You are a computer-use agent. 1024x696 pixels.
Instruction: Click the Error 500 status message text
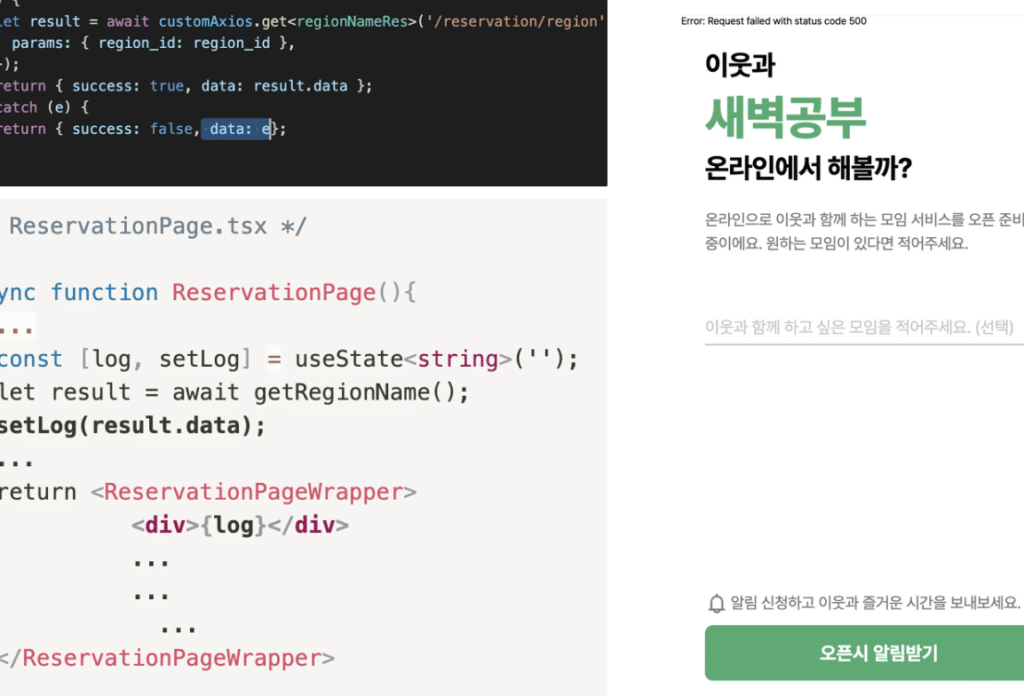tap(774, 21)
